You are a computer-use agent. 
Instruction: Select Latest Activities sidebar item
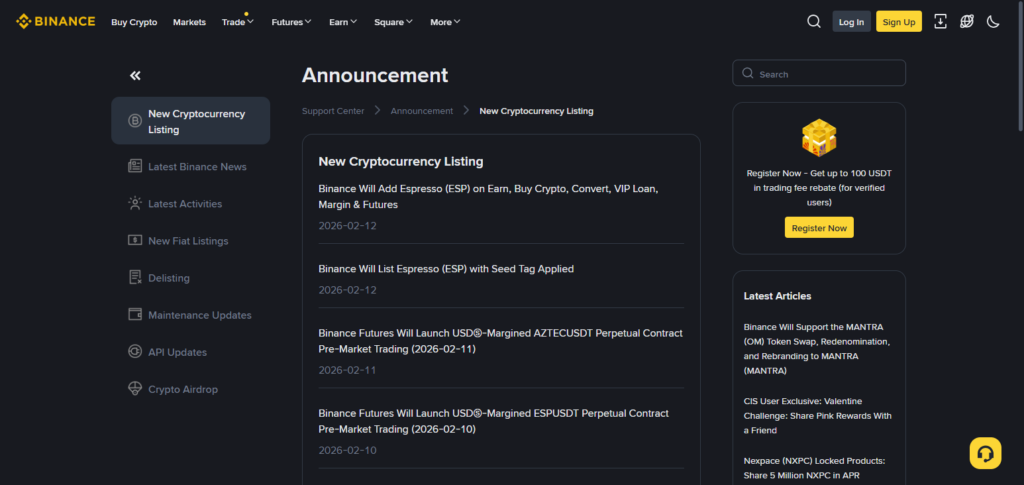pos(191,204)
